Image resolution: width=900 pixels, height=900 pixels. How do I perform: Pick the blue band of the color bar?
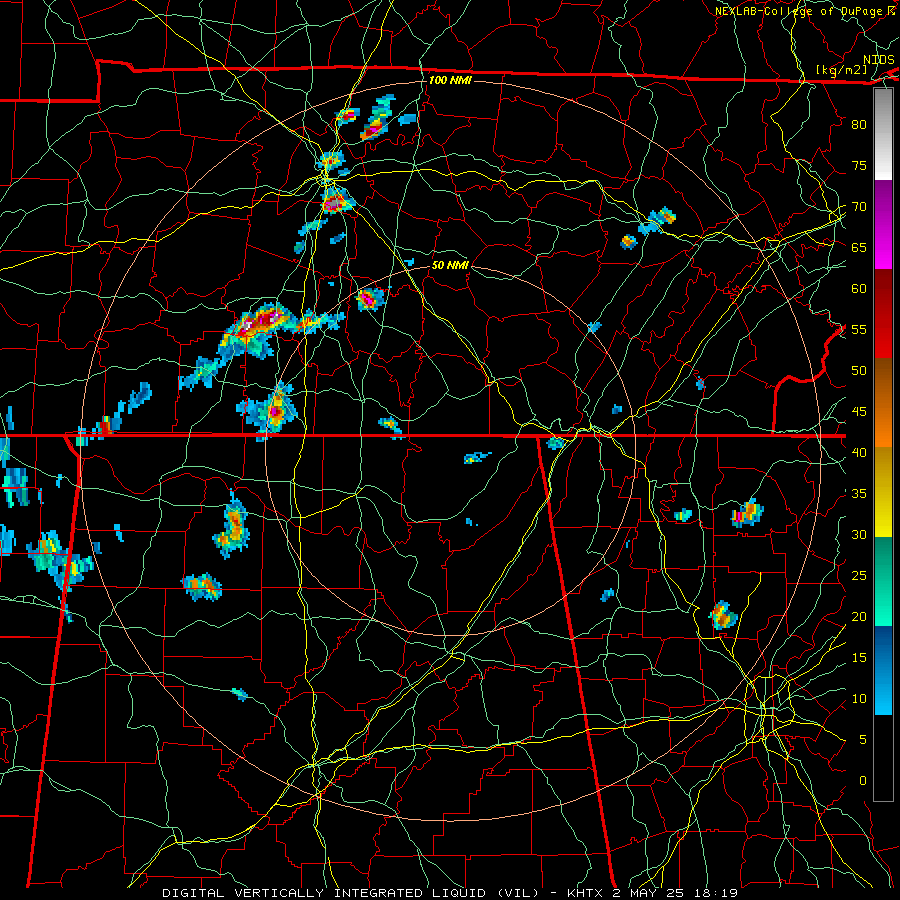click(883, 670)
